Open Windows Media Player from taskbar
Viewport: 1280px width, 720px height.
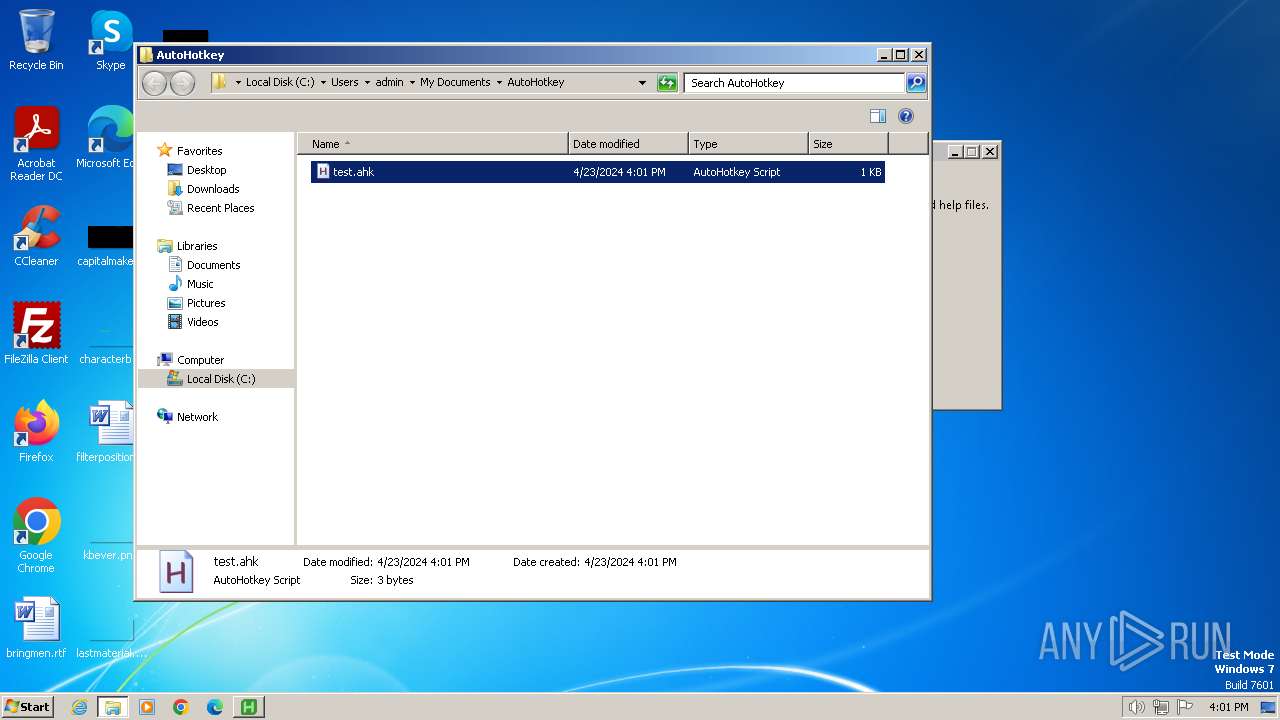click(147, 707)
